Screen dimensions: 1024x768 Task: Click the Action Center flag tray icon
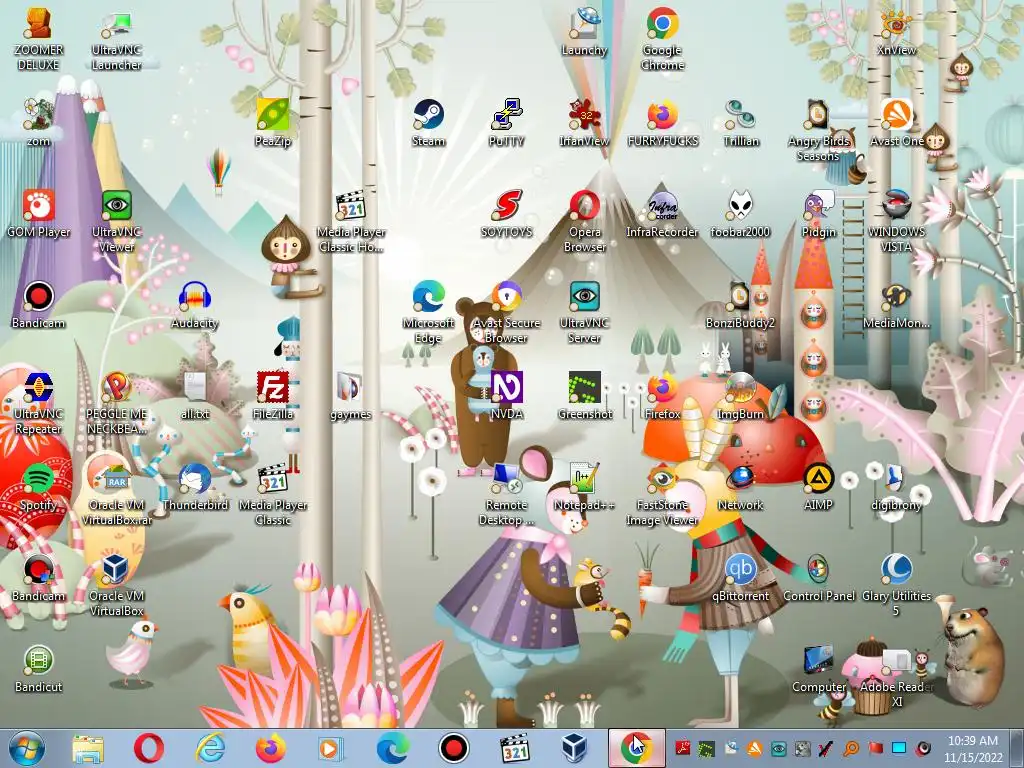875,748
